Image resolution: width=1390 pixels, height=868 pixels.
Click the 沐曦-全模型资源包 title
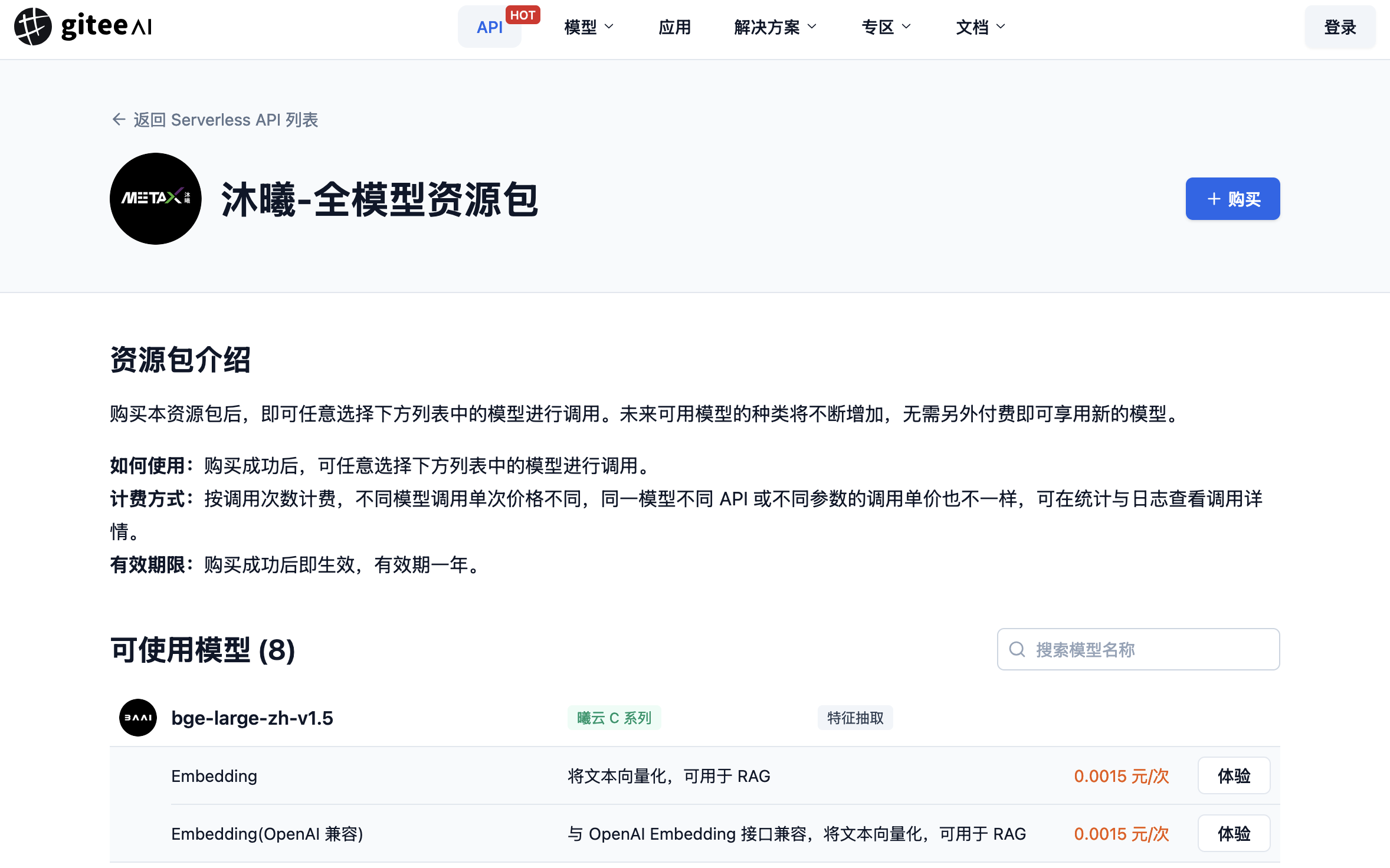click(379, 199)
